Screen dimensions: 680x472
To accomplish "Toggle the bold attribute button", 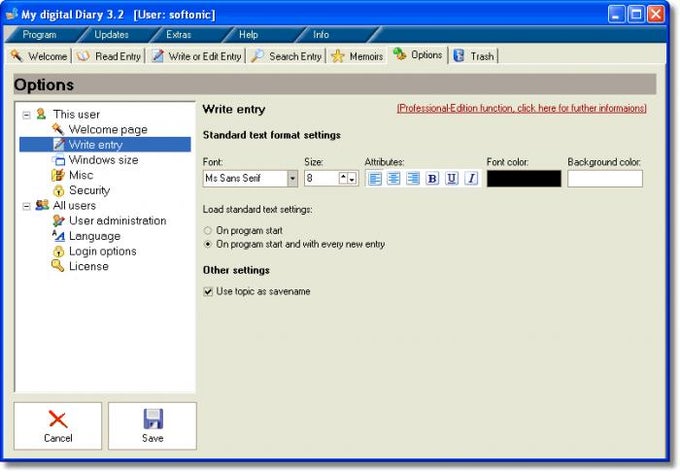I will tap(432, 178).
